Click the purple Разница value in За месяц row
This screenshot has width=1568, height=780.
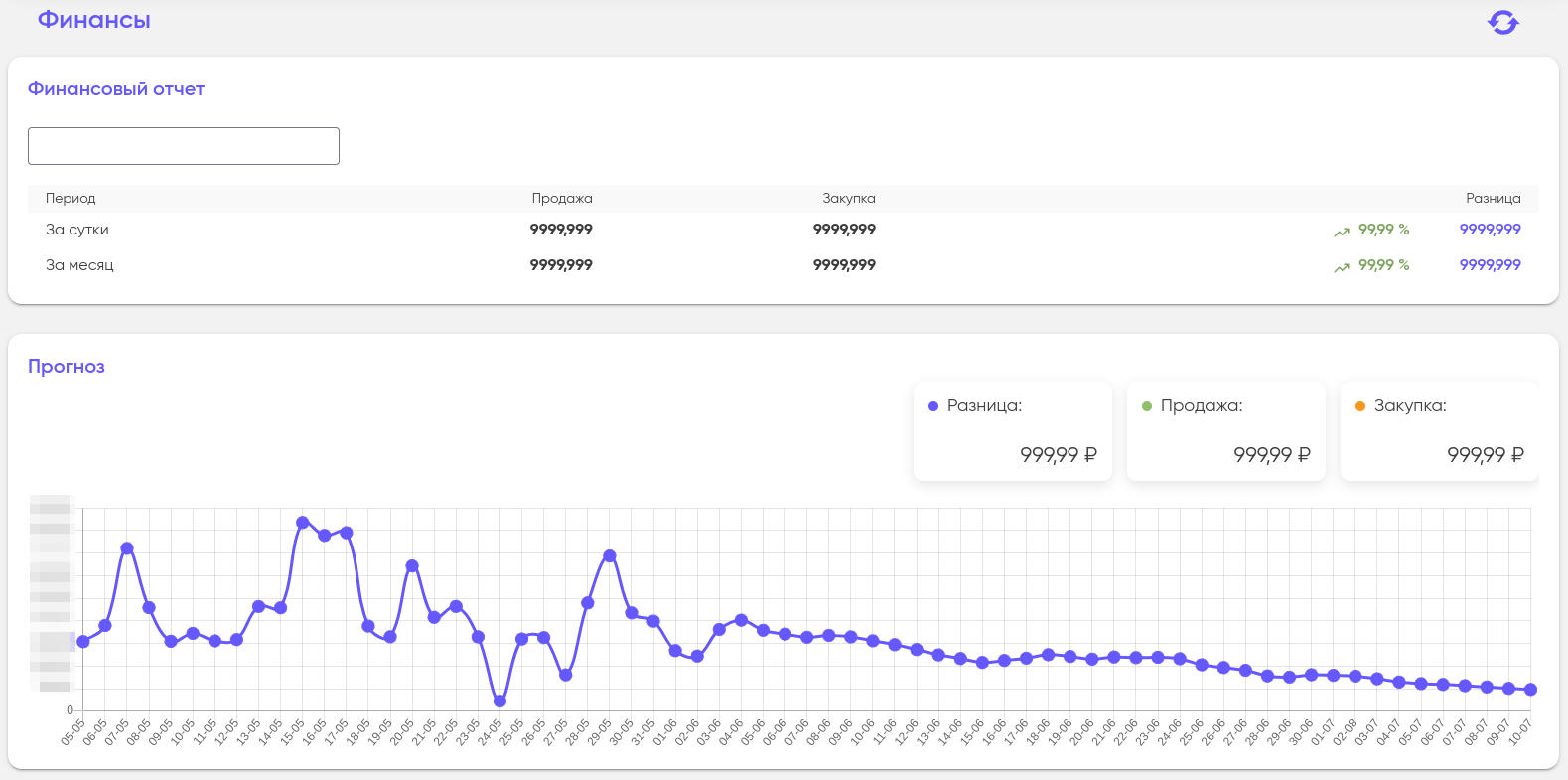point(1490,265)
